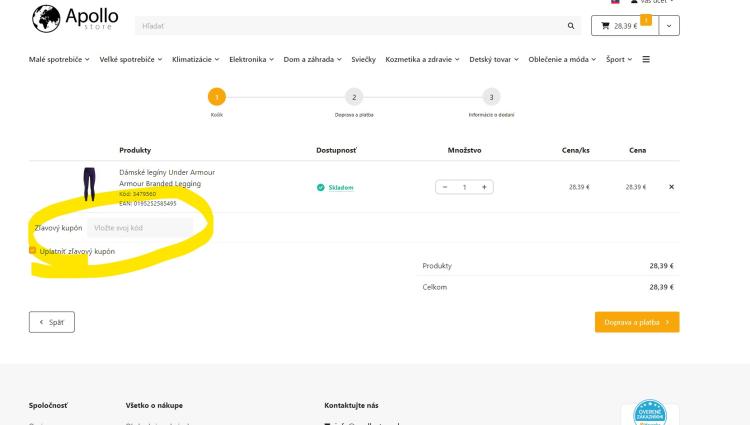This screenshot has height=425, width=750.
Task: Expand the Dom a záhrada menu
Action: coord(312,59)
